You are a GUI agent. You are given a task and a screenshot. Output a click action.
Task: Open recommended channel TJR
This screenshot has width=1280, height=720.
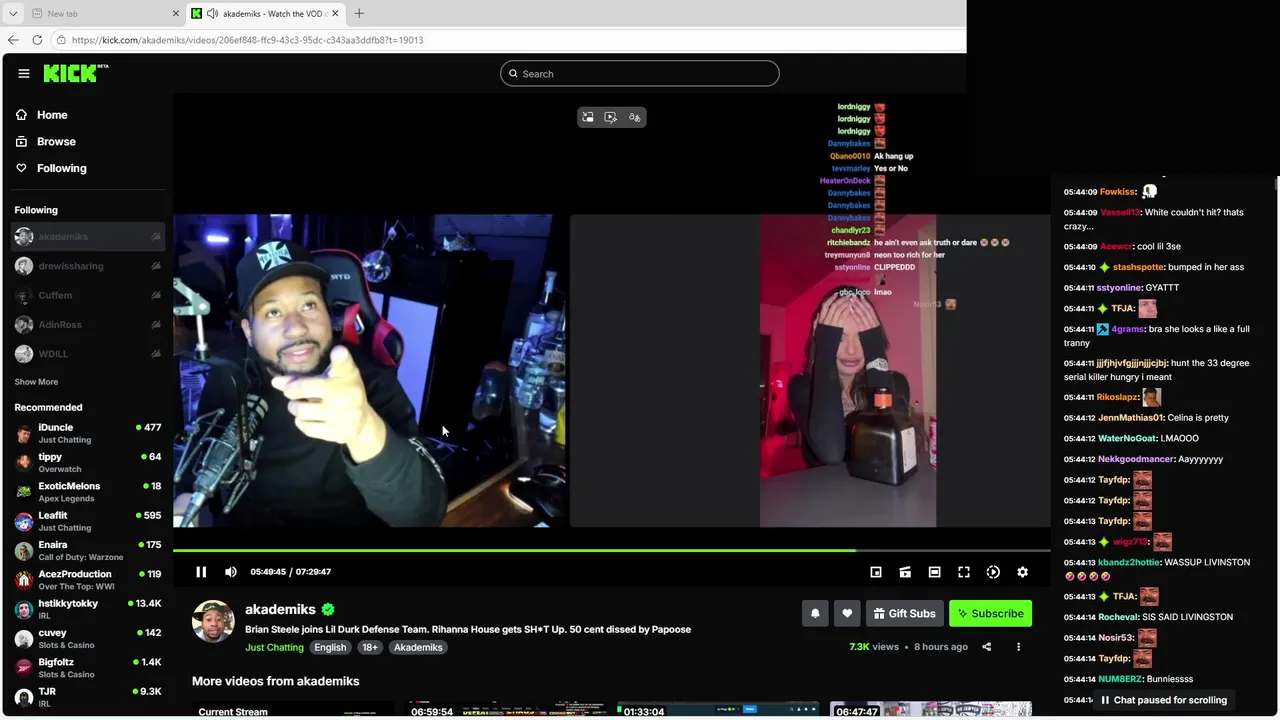click(x=88, y=697)
